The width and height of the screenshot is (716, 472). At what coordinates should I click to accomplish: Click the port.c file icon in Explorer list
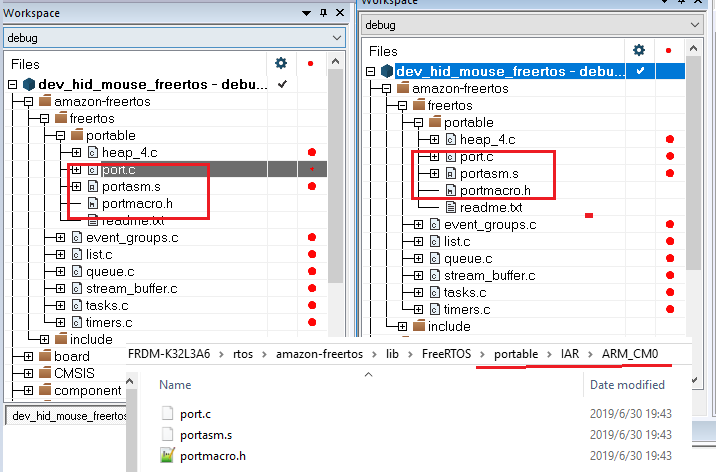(x=168, y=412)
